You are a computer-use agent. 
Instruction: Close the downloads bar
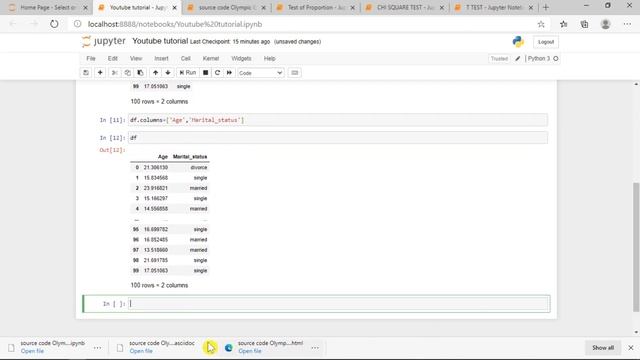click(631, 348)
